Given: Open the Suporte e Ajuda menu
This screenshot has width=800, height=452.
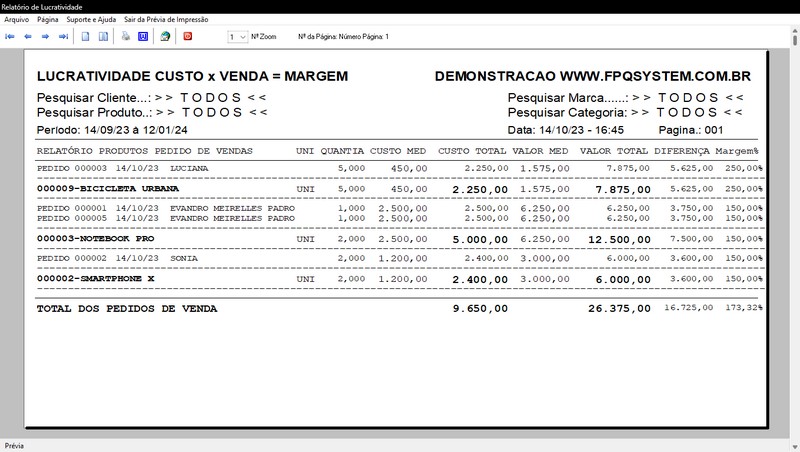Looking at the screenshot, I should (x=91, y=19).
